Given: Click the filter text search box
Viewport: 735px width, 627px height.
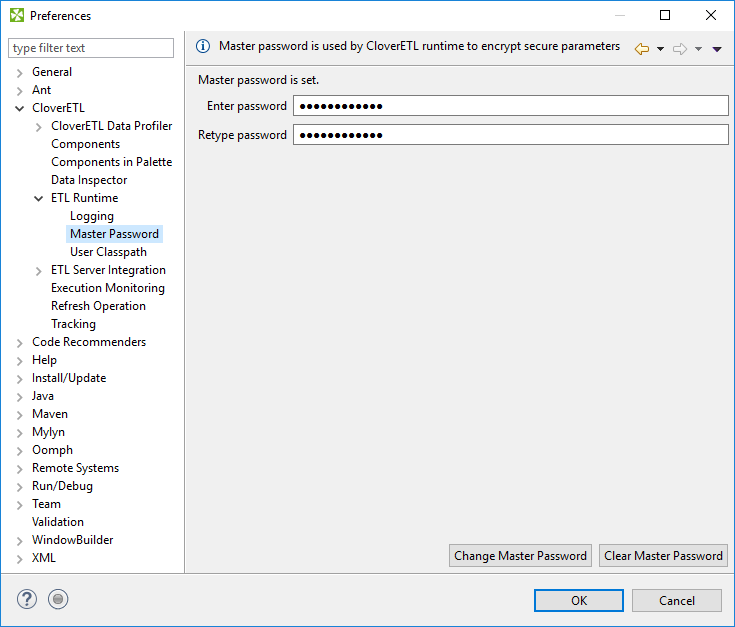Looking at the screenshot, I should coord(91,48).
